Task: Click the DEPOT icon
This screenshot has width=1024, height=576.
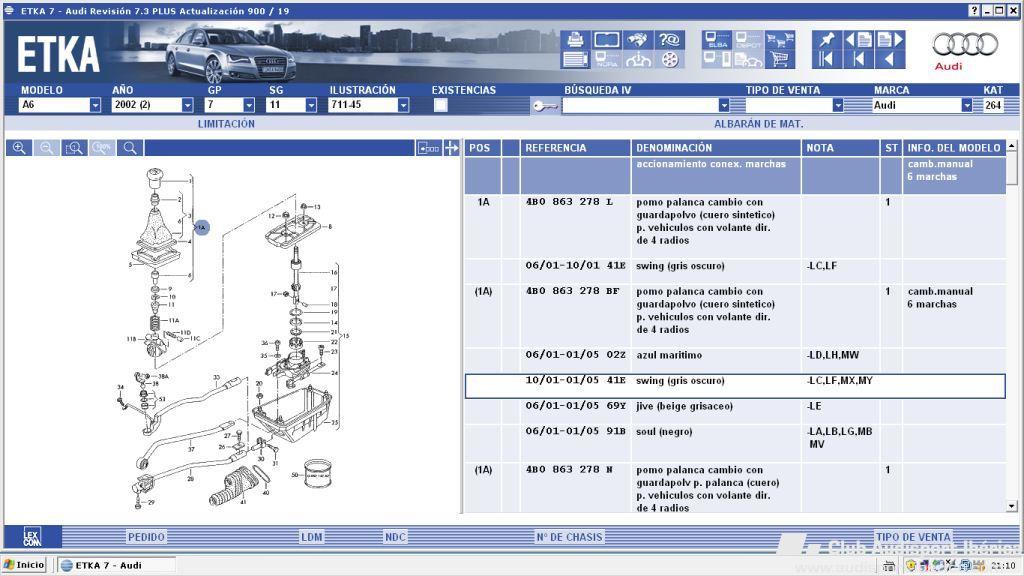Action: tap(748, 40)
